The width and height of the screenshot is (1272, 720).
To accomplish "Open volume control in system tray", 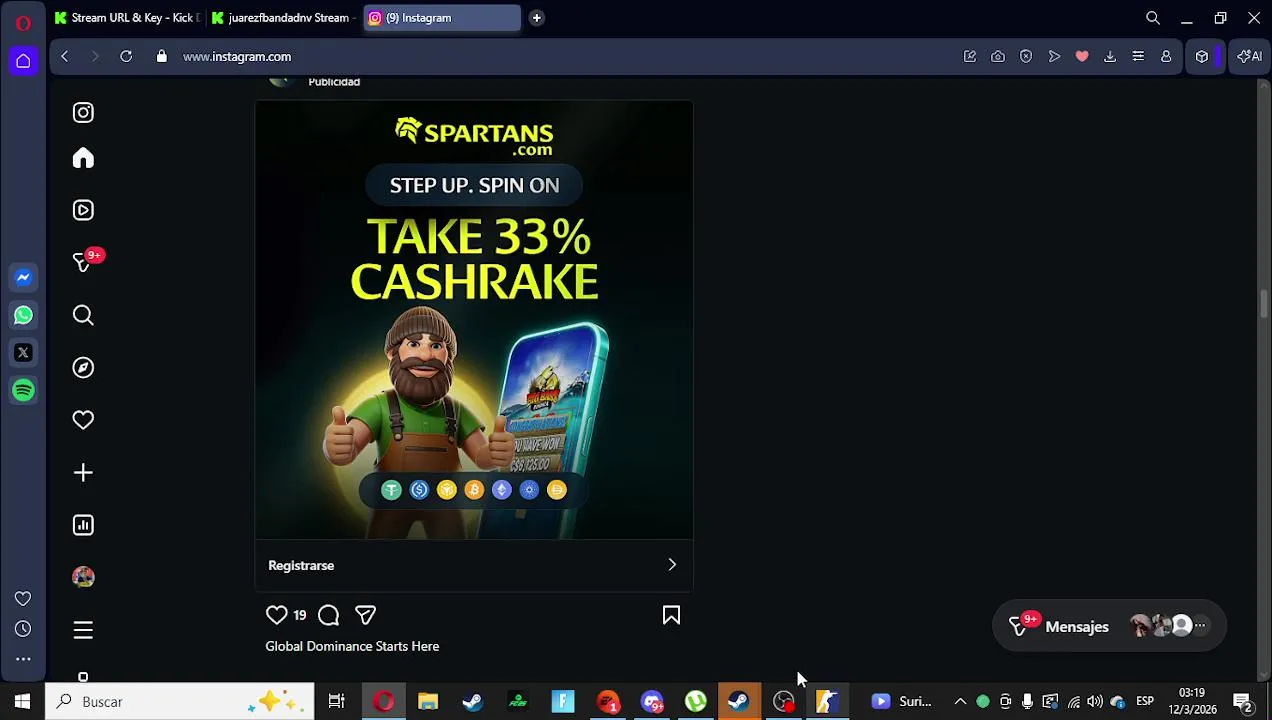I will point(1095,702).
